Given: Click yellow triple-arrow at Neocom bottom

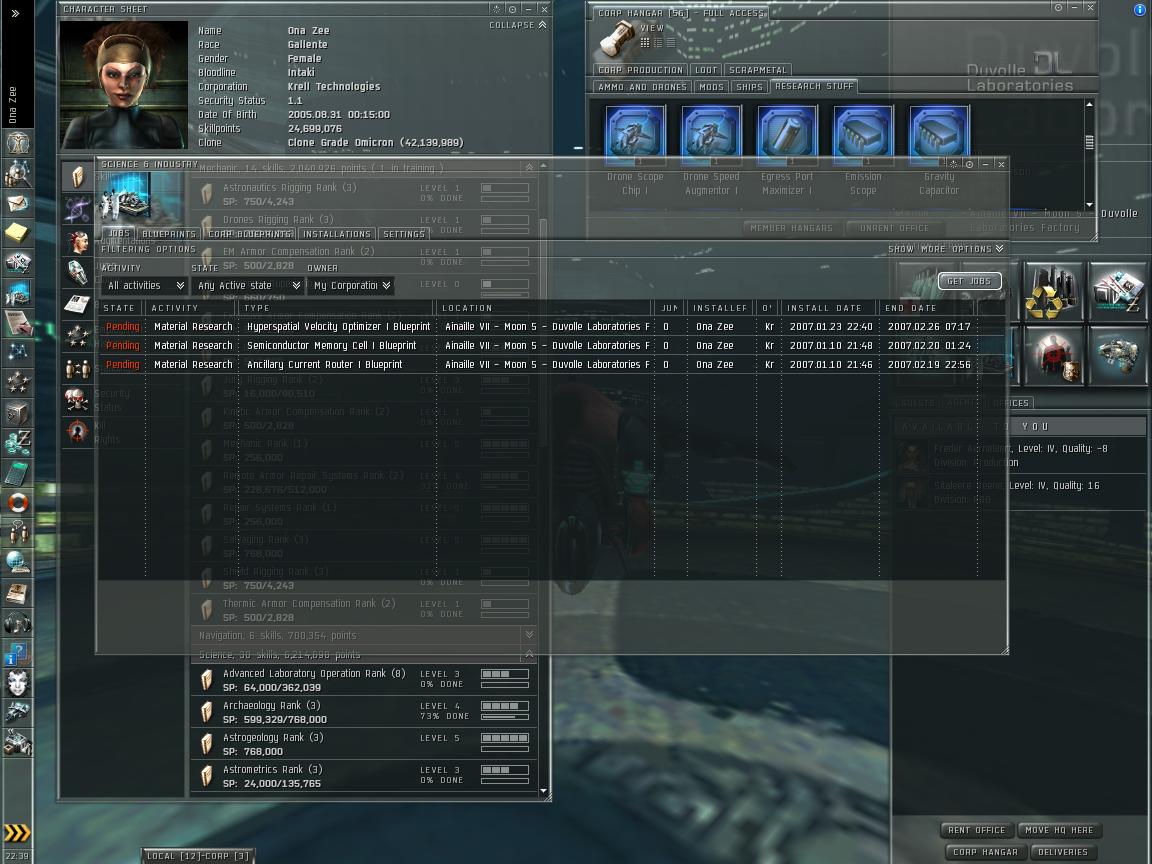Looking at the screenshot, I should (x=17, y=832).
